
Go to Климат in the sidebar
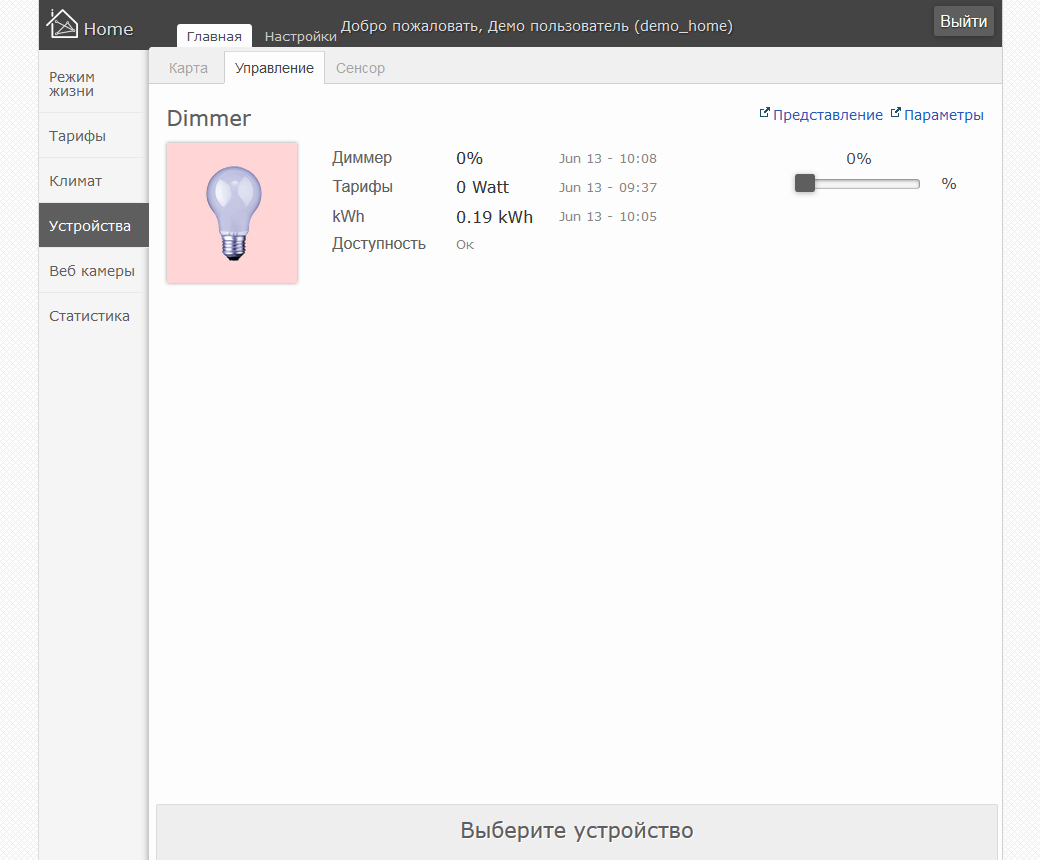coord(94,181)
